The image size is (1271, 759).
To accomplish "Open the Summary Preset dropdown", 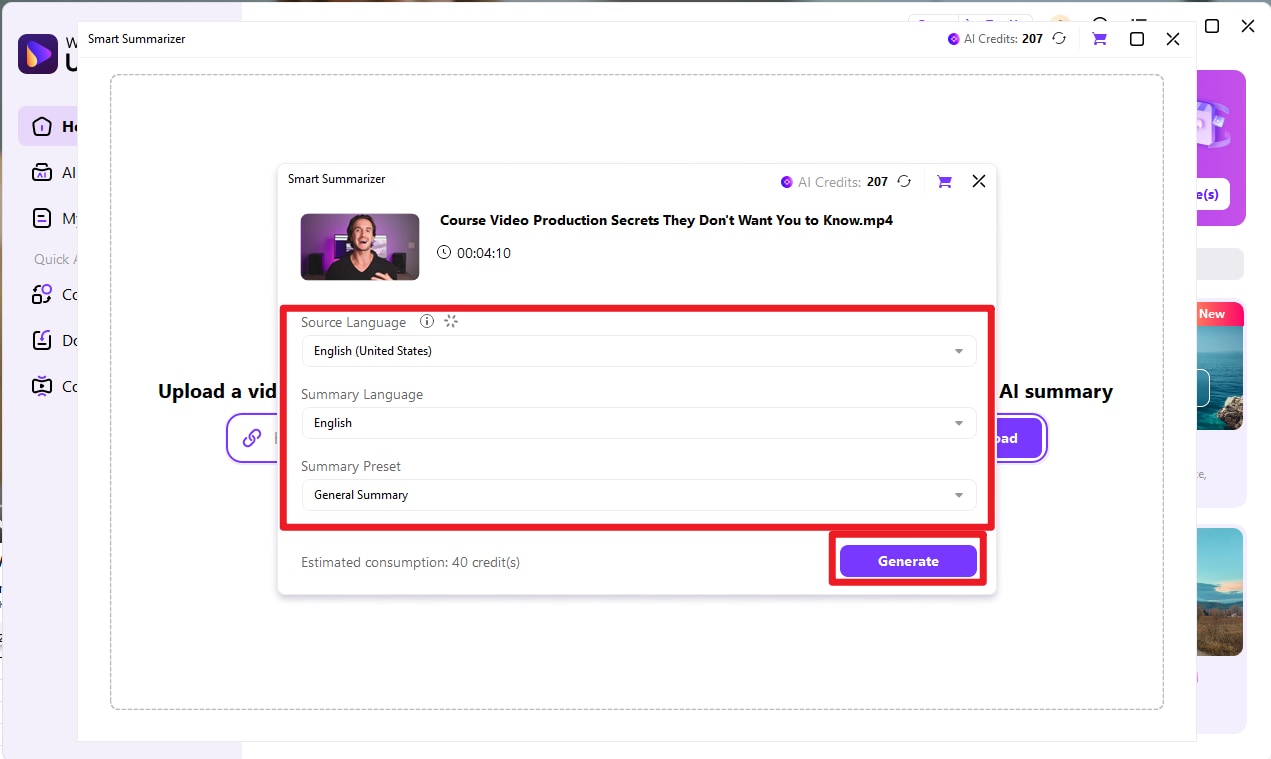I will coord(639,495).
